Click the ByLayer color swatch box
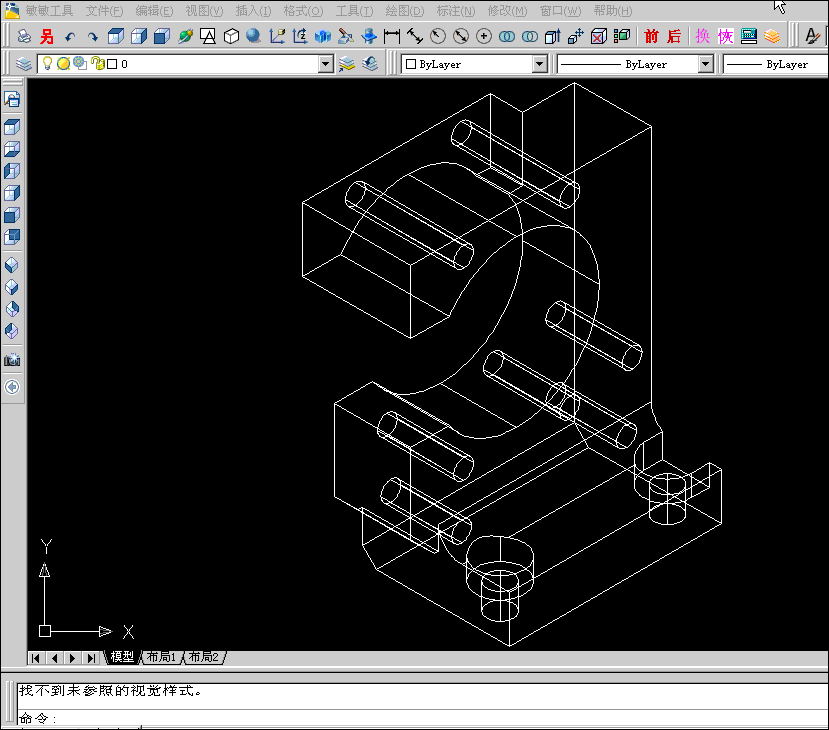Screen dimensions: 829x730 [x=411, y=64]
